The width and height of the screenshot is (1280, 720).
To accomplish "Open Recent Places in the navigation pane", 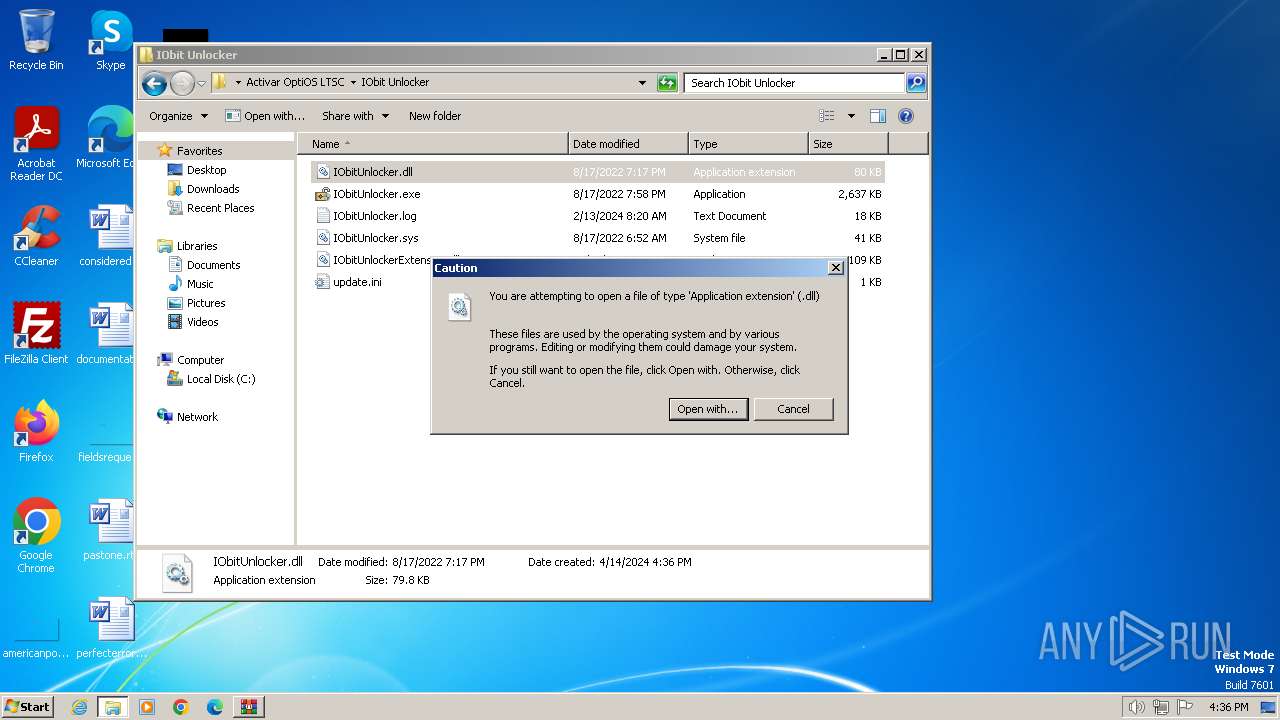I will pyautogui.click(x=220, y=208).
